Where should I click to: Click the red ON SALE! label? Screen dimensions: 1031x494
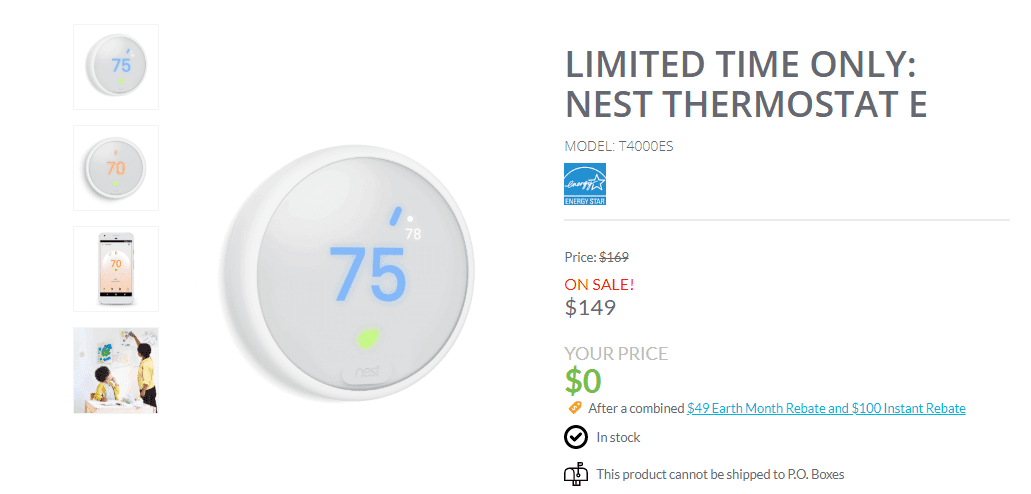[600, 284]
